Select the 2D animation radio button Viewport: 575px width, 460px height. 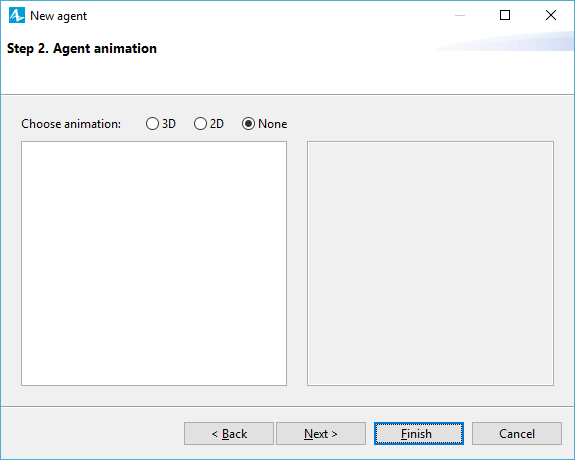[x=200, y=124]
